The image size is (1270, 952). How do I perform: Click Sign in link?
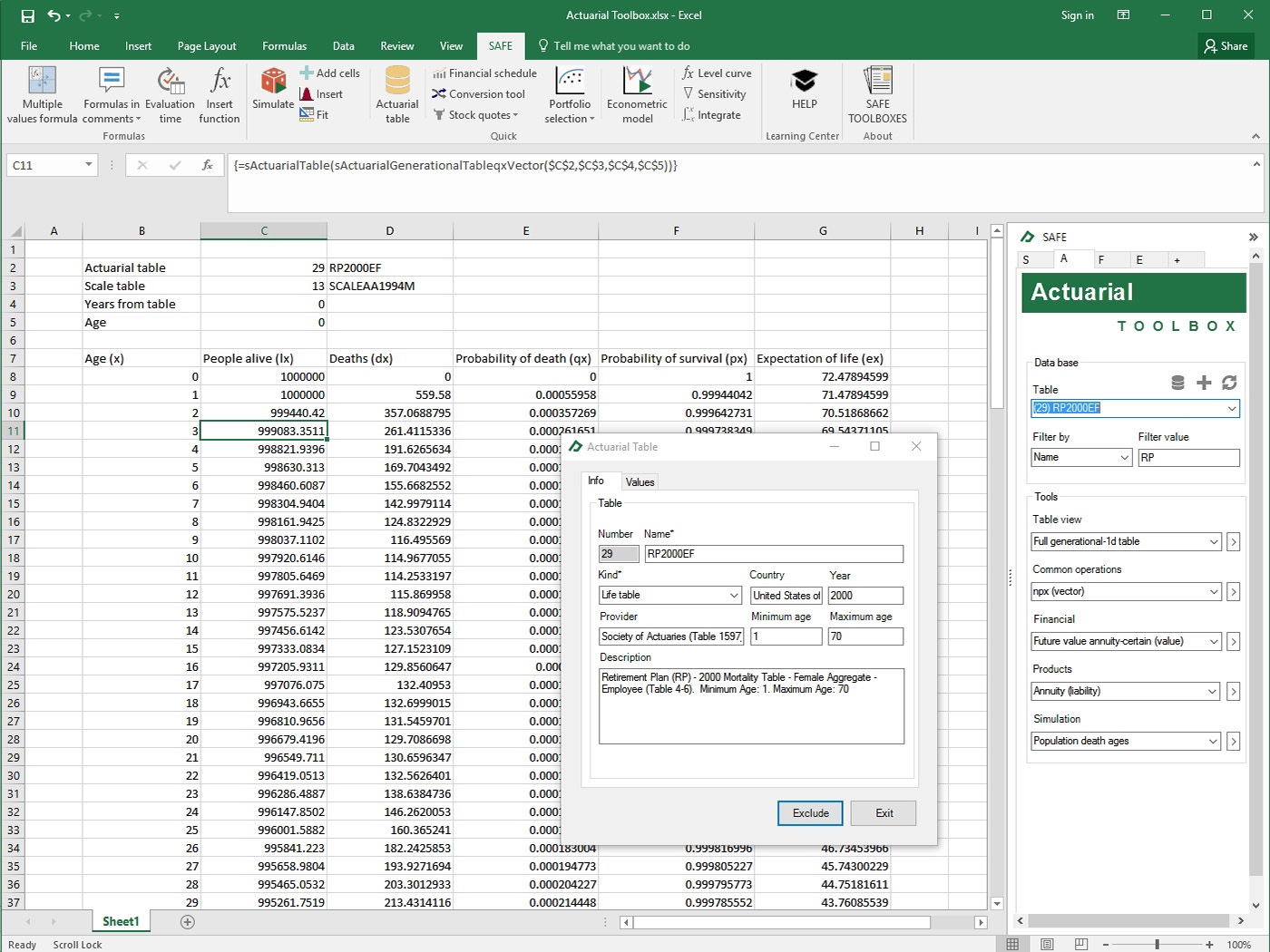[1078, 15]
